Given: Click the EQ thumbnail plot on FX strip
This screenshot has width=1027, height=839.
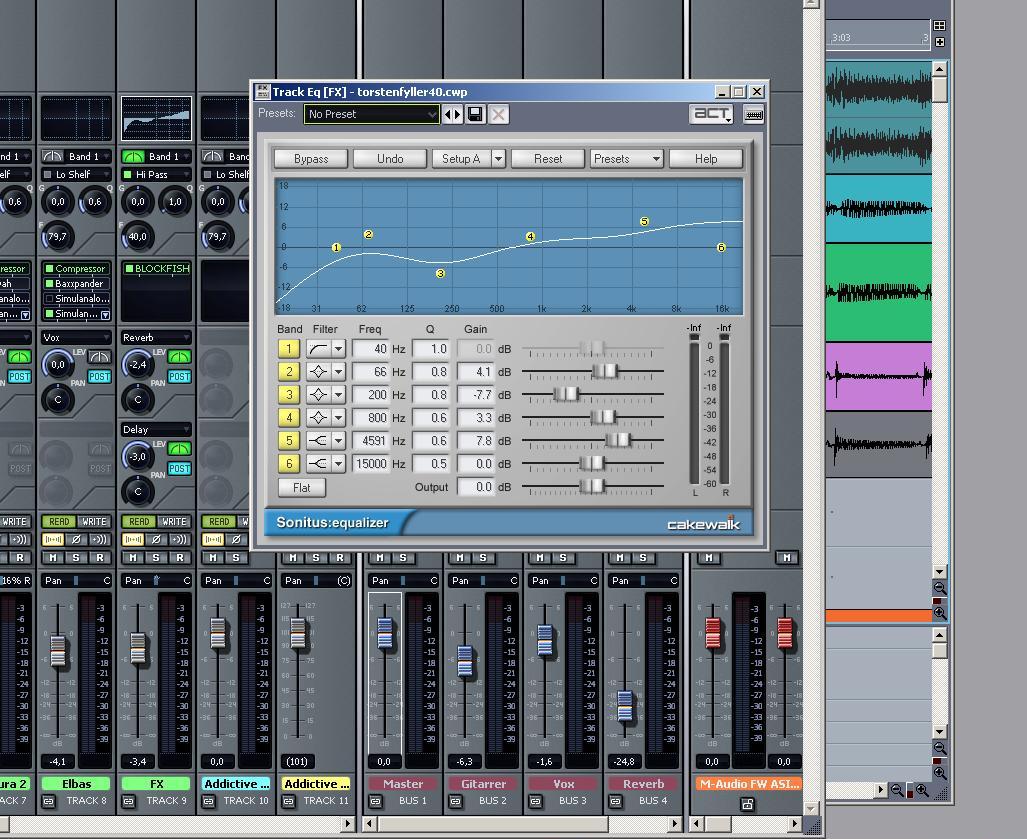Looking at the screenshot, I should tap(156, 119).
